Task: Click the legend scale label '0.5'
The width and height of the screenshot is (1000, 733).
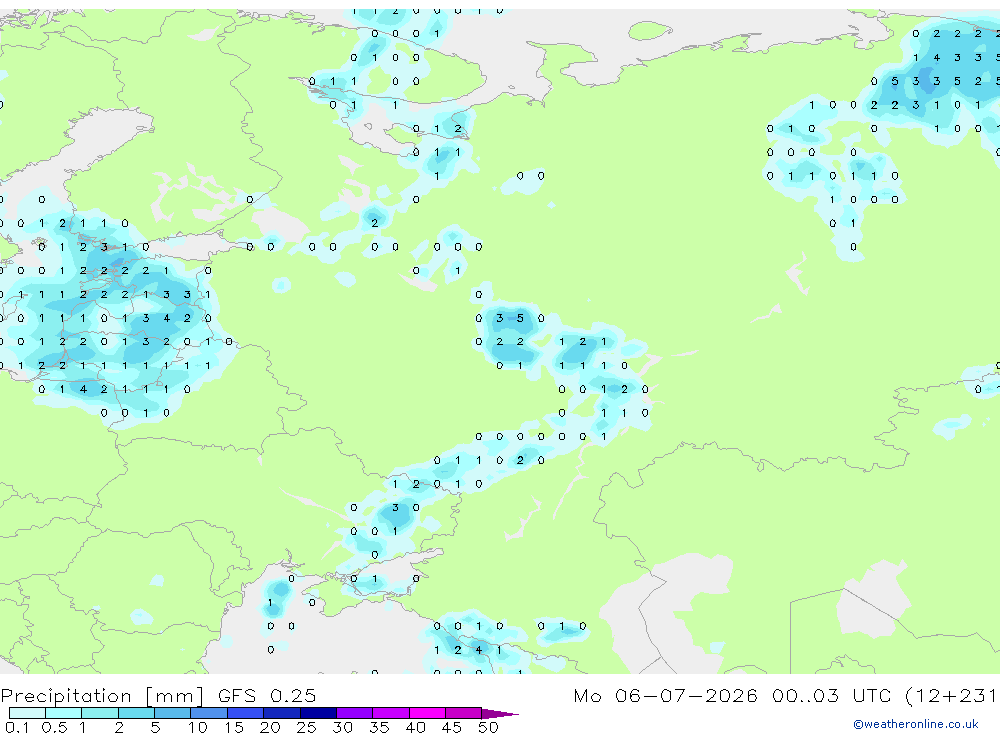Action: point(54,727)
